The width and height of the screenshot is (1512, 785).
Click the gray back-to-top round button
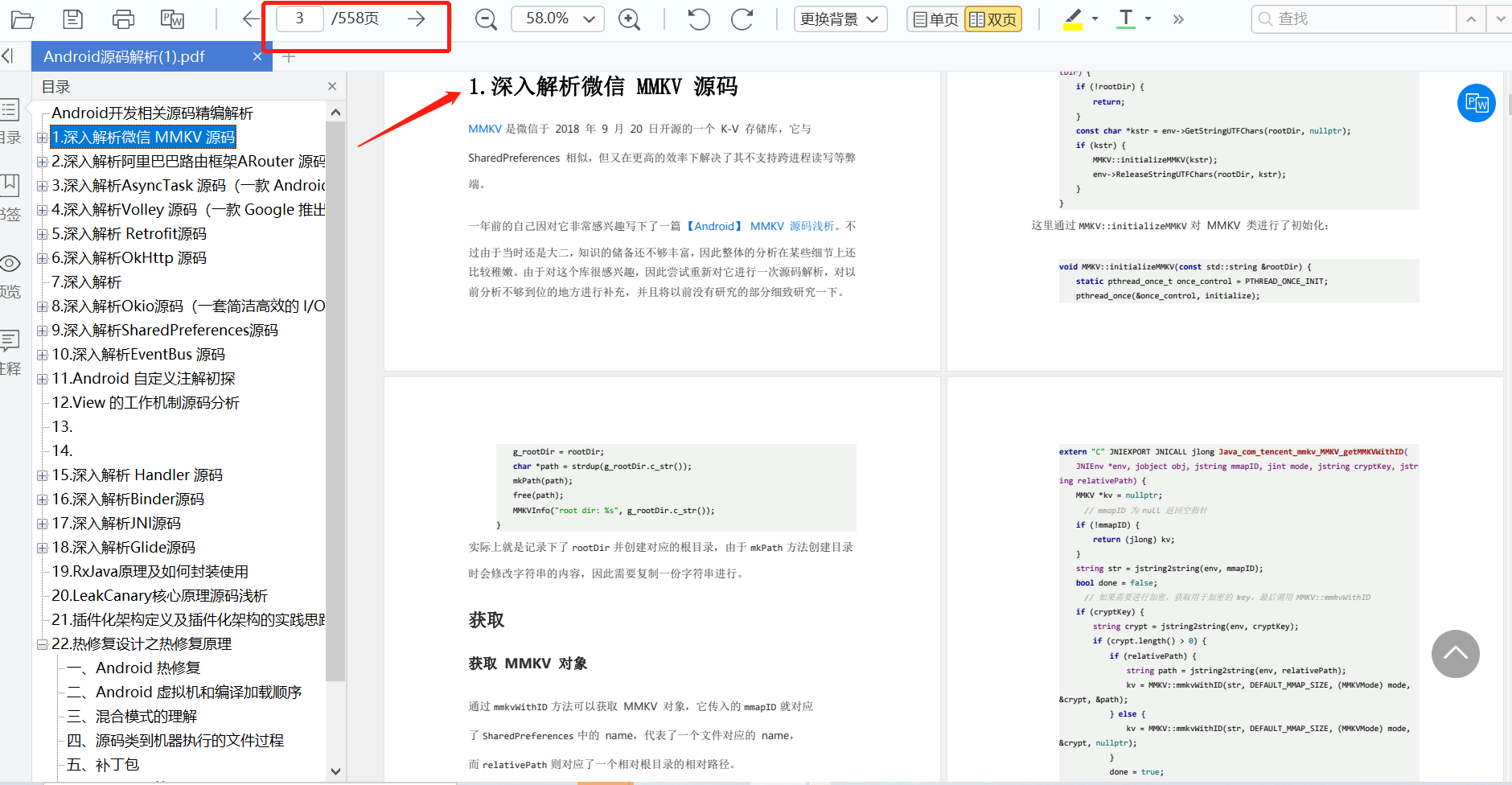pyautogui.click(x=1456, y=654)
